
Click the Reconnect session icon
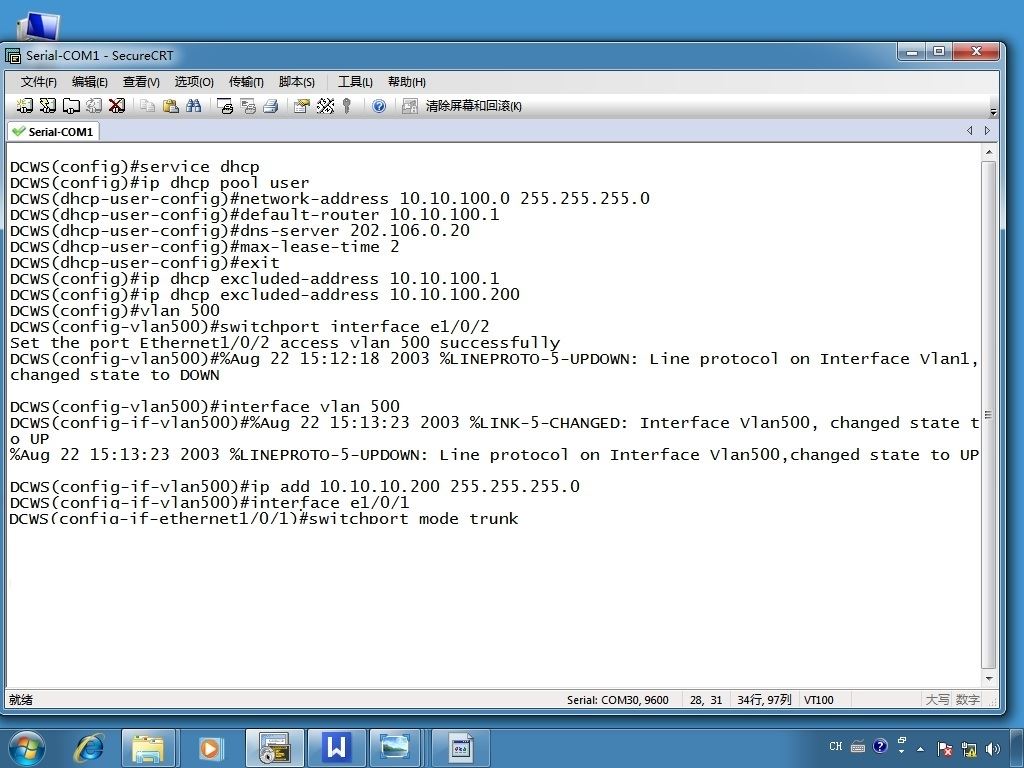pyautogui.click(x=93, y=106)
